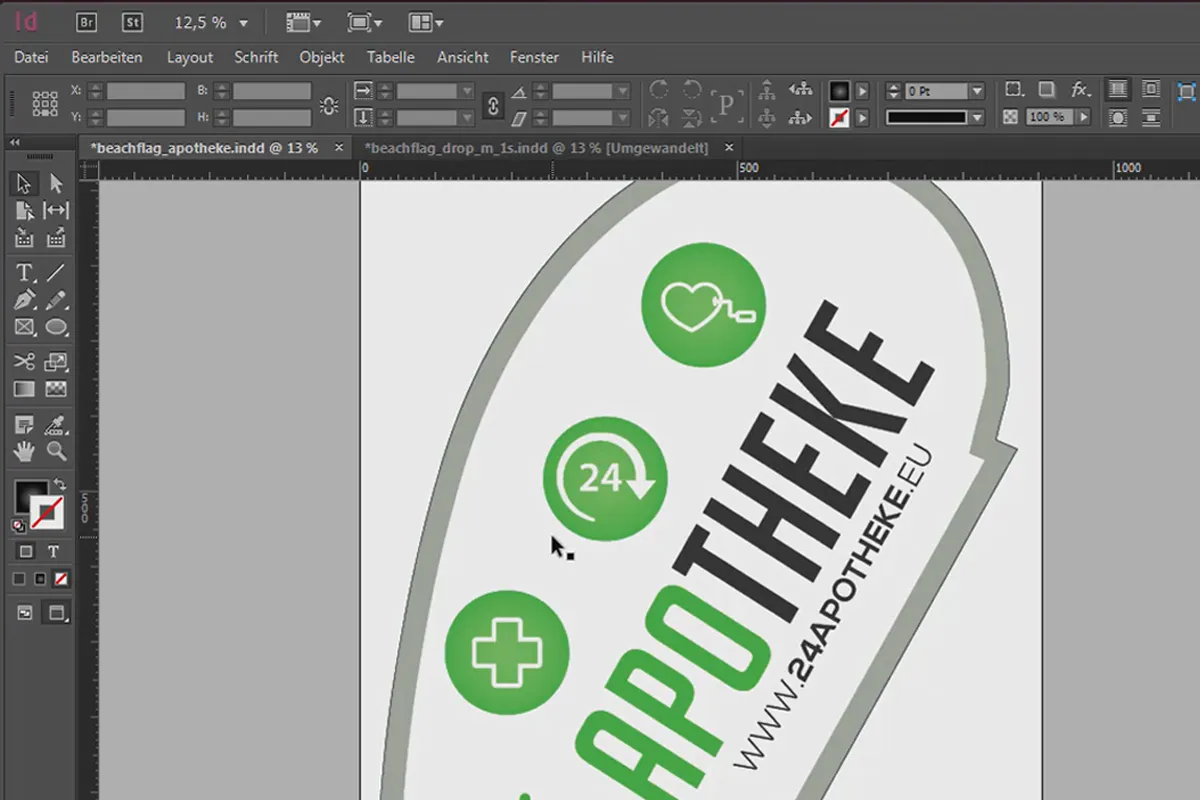Select the Selection tool arrow
The height and width of the screenshot is (800, 1200).
coord(25,184)
